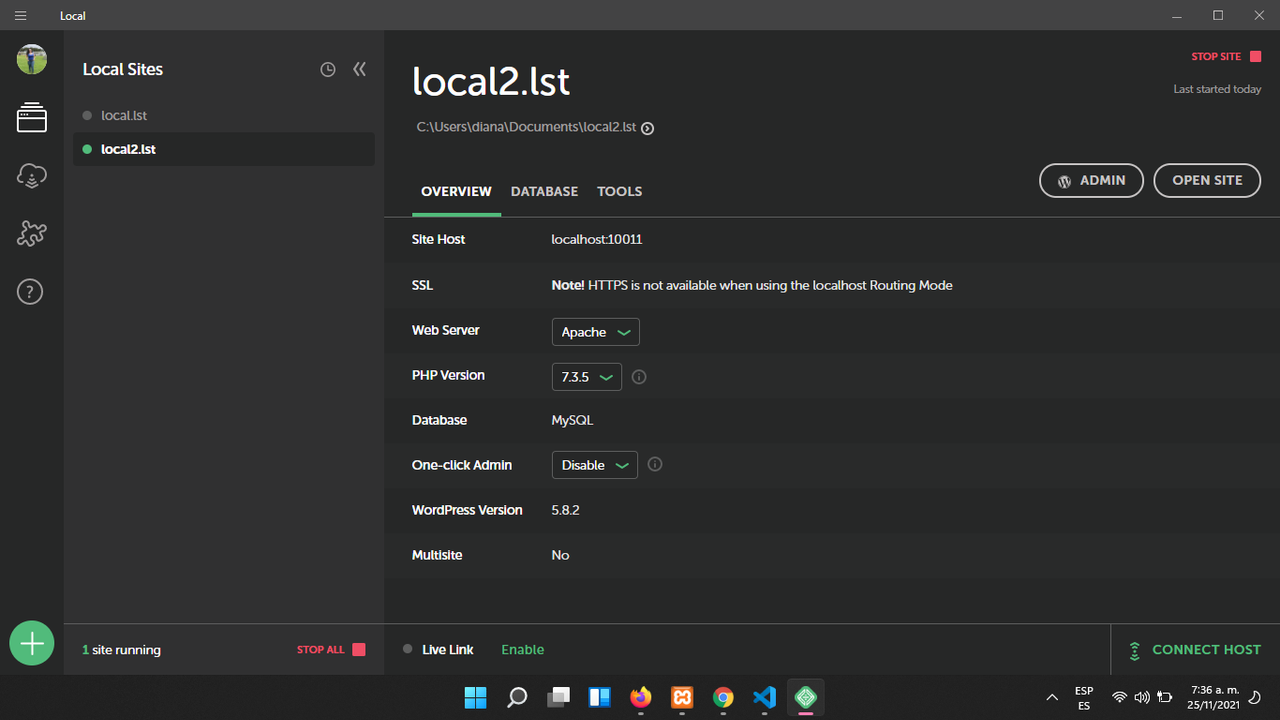Open the One-click Admin Disable dropdown
The width and height of the screenshot is (1280, 720).
595,465
